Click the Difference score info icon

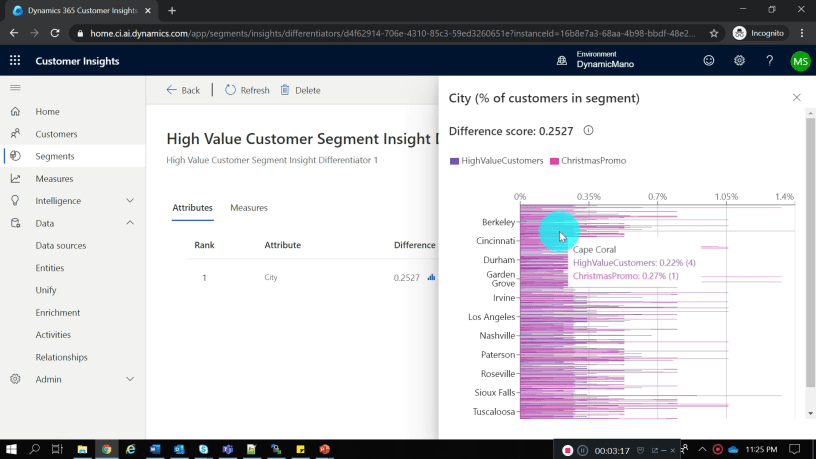click(588, 131)
